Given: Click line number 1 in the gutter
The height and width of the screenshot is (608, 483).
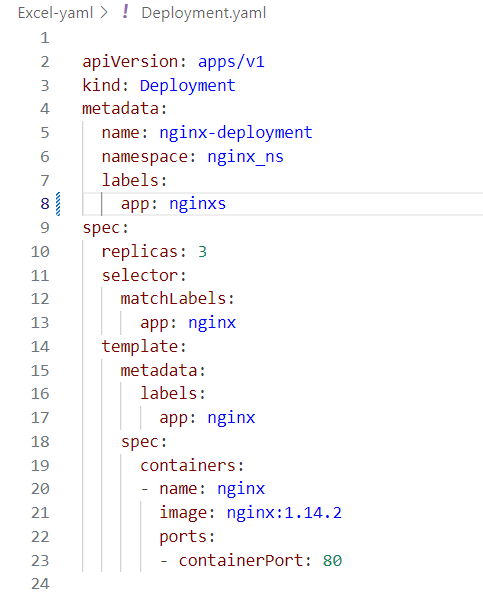Looking at the screenshot, I should (45, 38).
